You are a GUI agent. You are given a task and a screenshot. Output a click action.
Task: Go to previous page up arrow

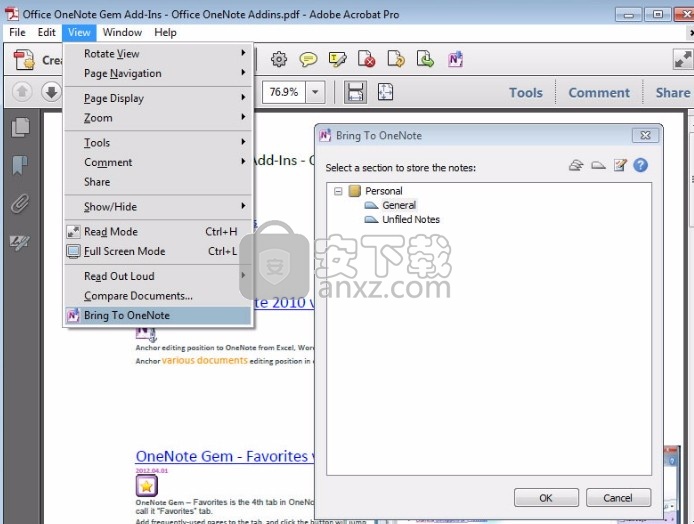tap(22, 92)
